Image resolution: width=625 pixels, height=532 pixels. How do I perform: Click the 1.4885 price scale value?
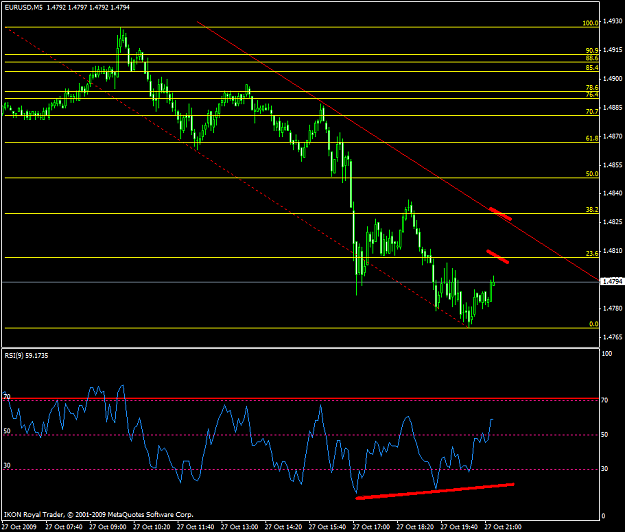(x=613, y=108)
